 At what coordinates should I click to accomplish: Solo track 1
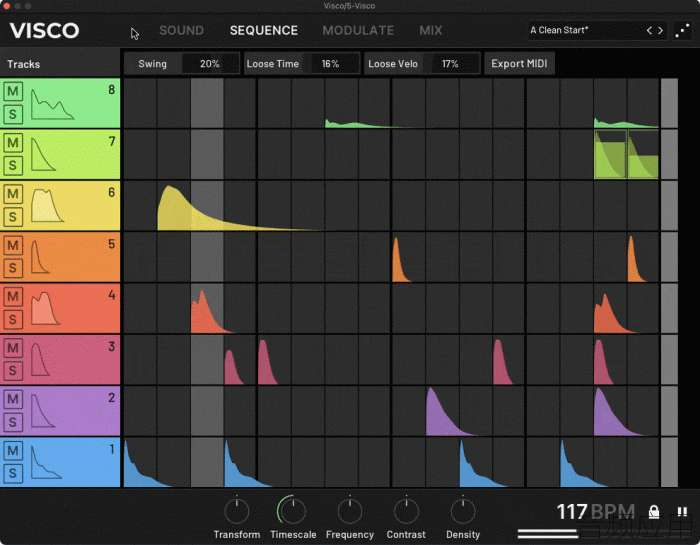13,474
